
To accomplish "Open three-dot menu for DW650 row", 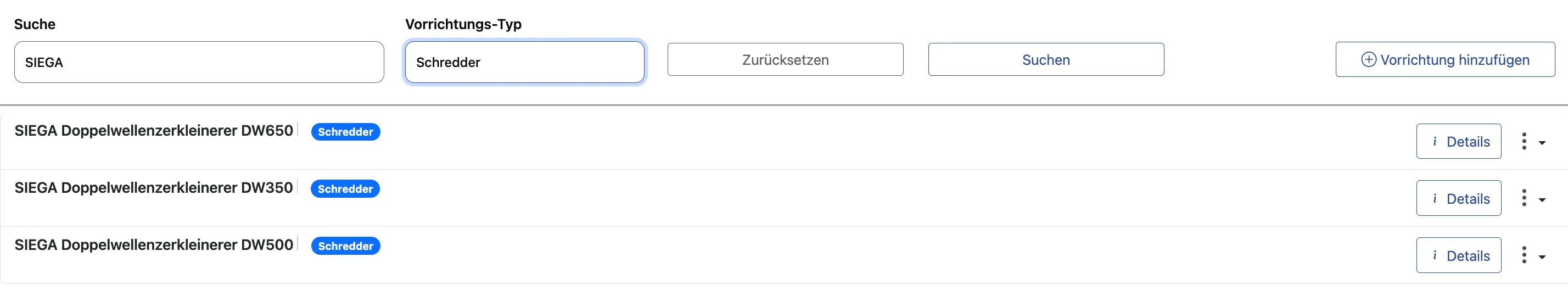I will [x=1524, y=141].
